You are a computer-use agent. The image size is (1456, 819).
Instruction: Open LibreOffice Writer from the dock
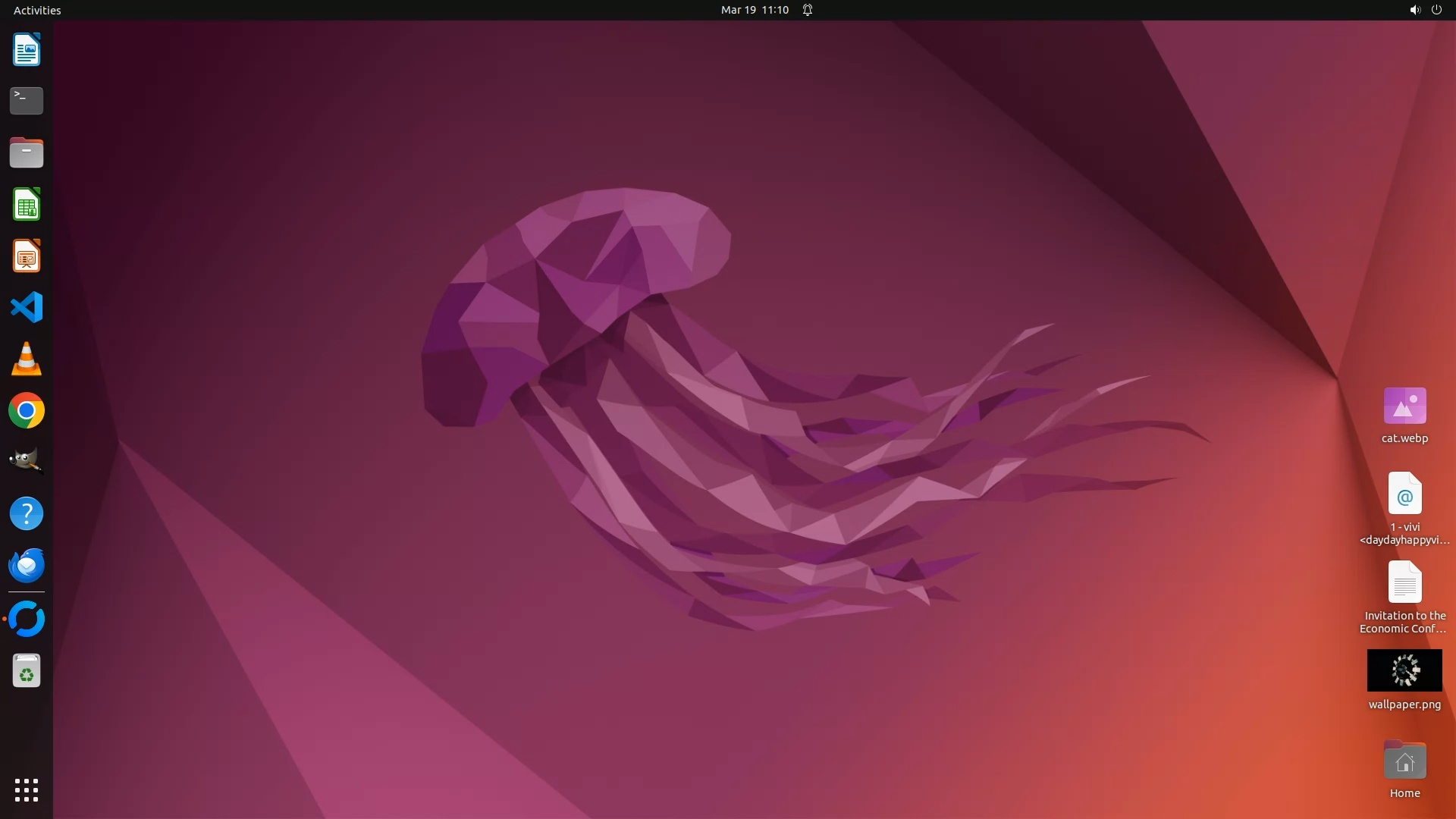click(x=27, y=50)
